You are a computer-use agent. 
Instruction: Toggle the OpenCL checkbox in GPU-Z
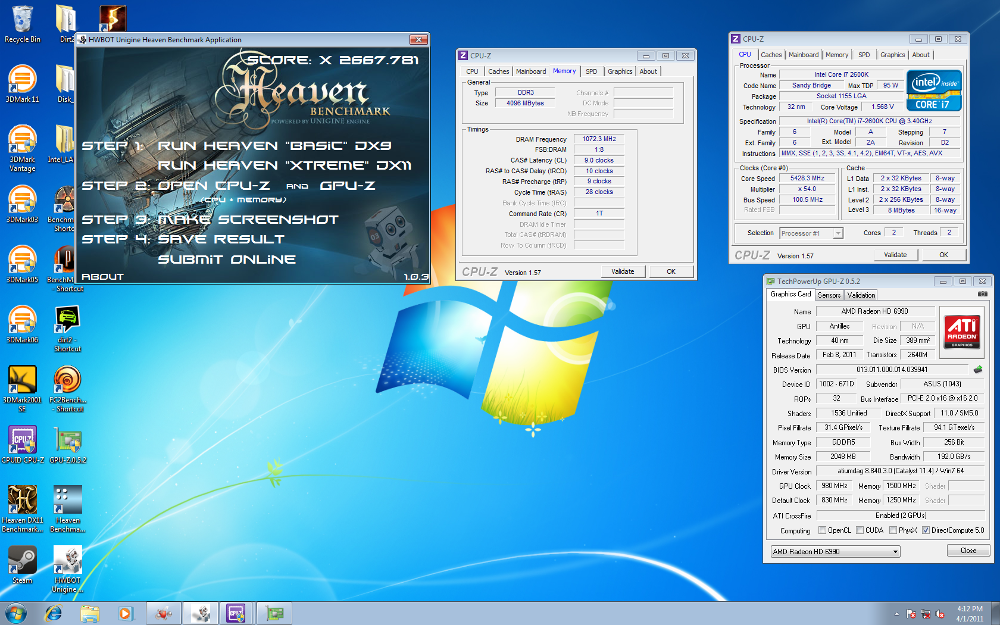823,530
